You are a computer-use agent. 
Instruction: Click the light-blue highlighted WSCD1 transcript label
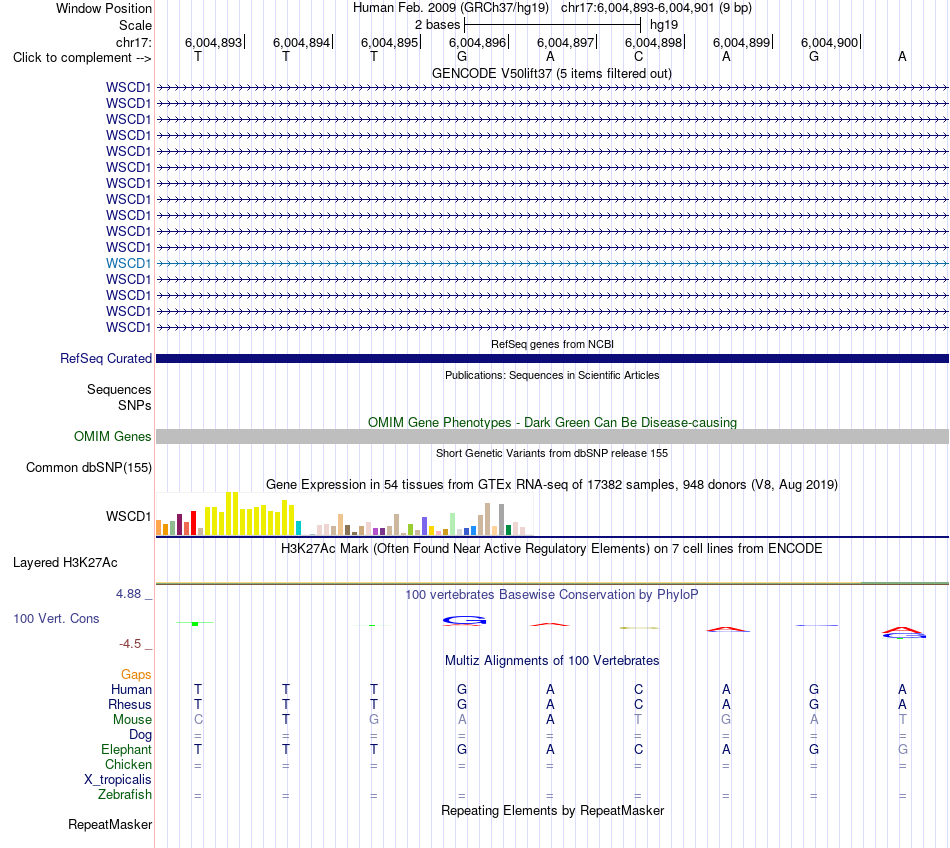pos(128,263)
